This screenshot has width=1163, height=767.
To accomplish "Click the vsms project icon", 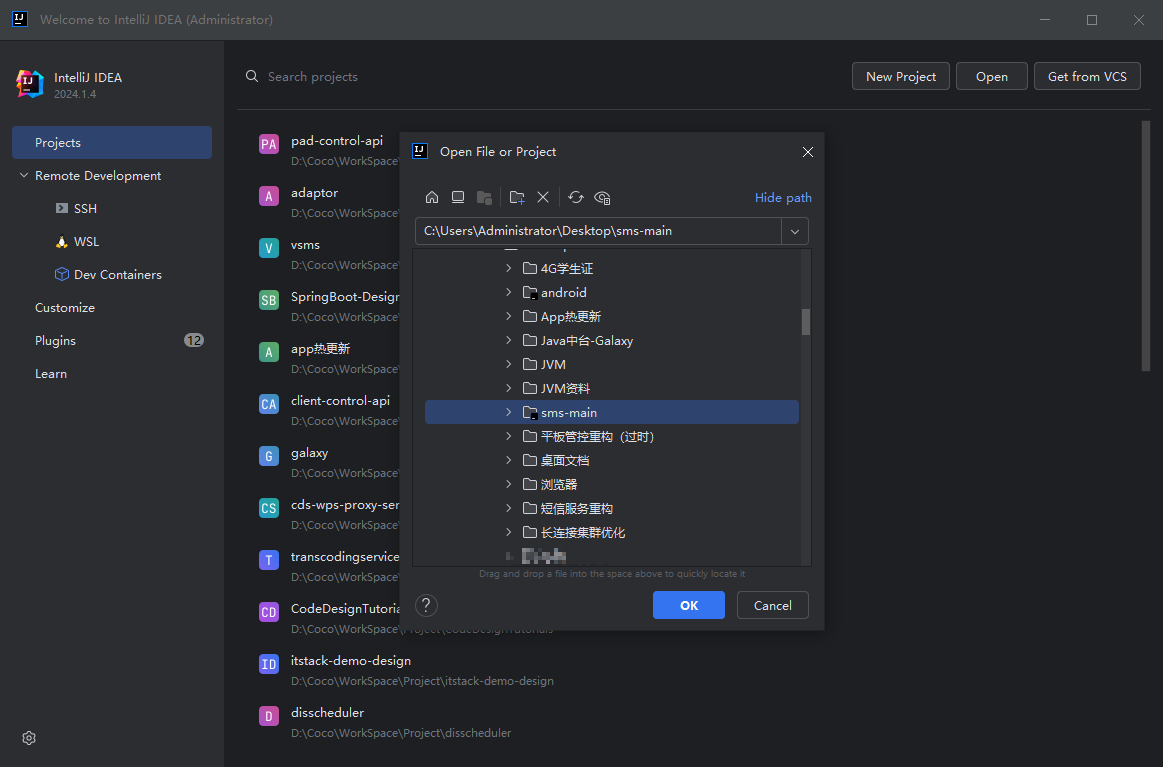I will [x=268, y=248].
